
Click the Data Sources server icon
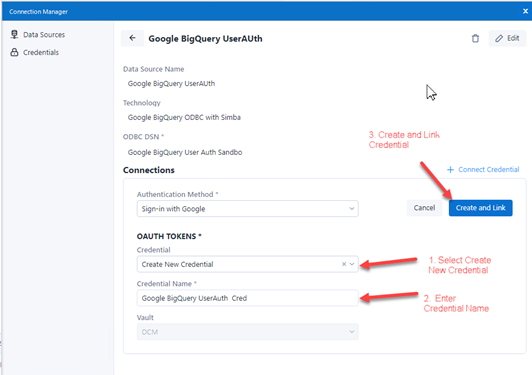(x=14, y=35)
